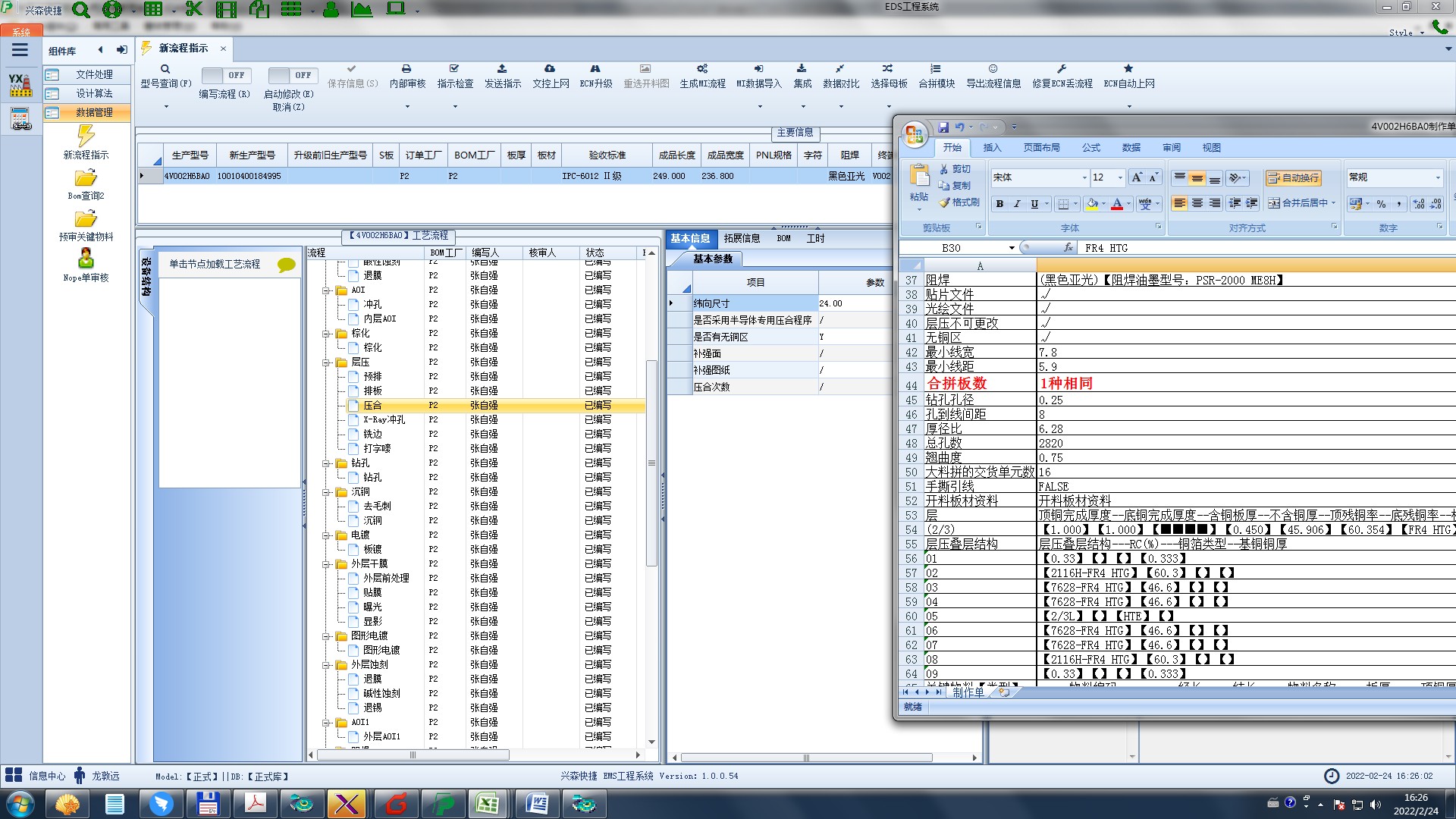This screenshot has height=819, width=1456.
Task: Click 单击节点加载工艺流程 button
Action: [215, 264]
